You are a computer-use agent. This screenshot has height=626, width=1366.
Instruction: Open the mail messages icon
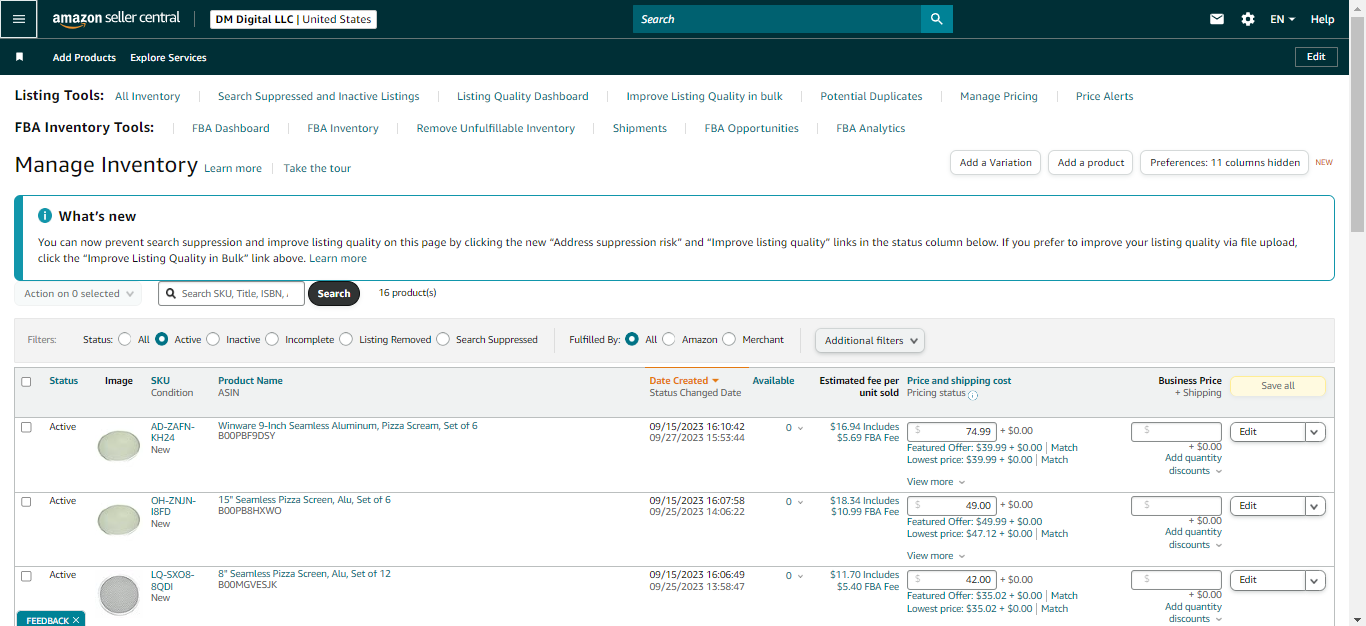coord(1217,19)
